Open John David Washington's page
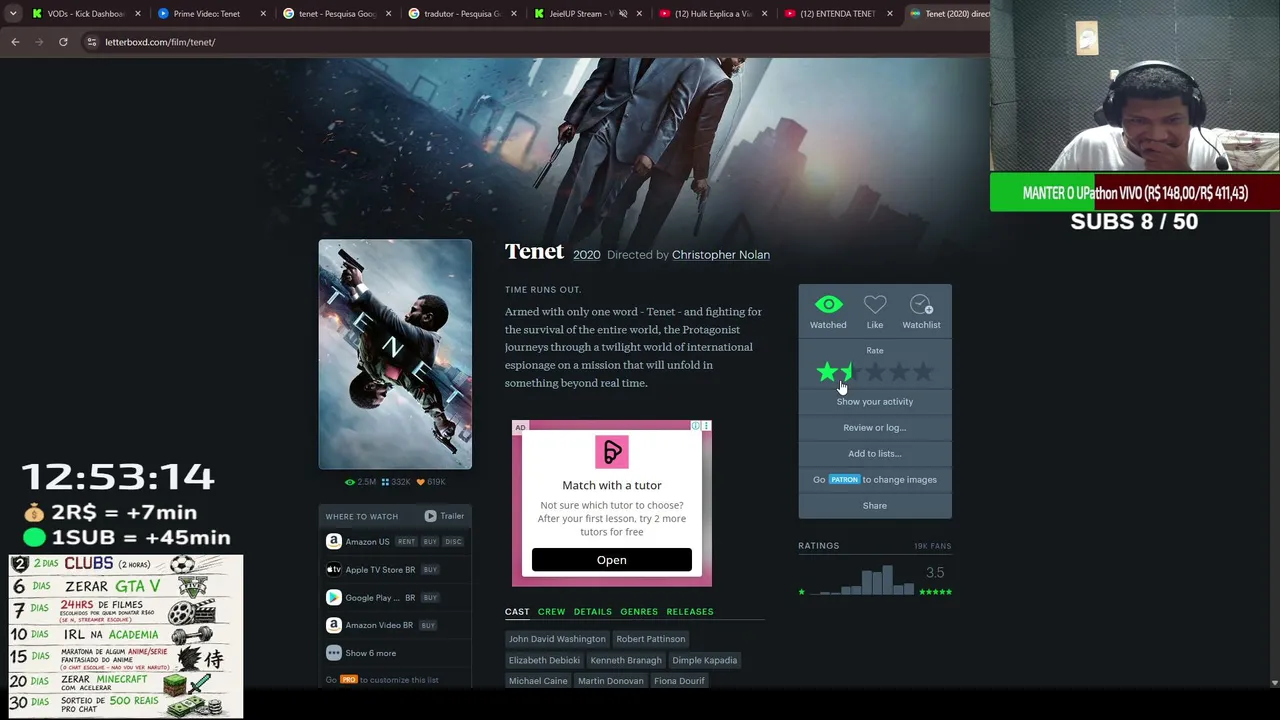The height and width of the screenshot is (720, 1280). pos(557,639)
